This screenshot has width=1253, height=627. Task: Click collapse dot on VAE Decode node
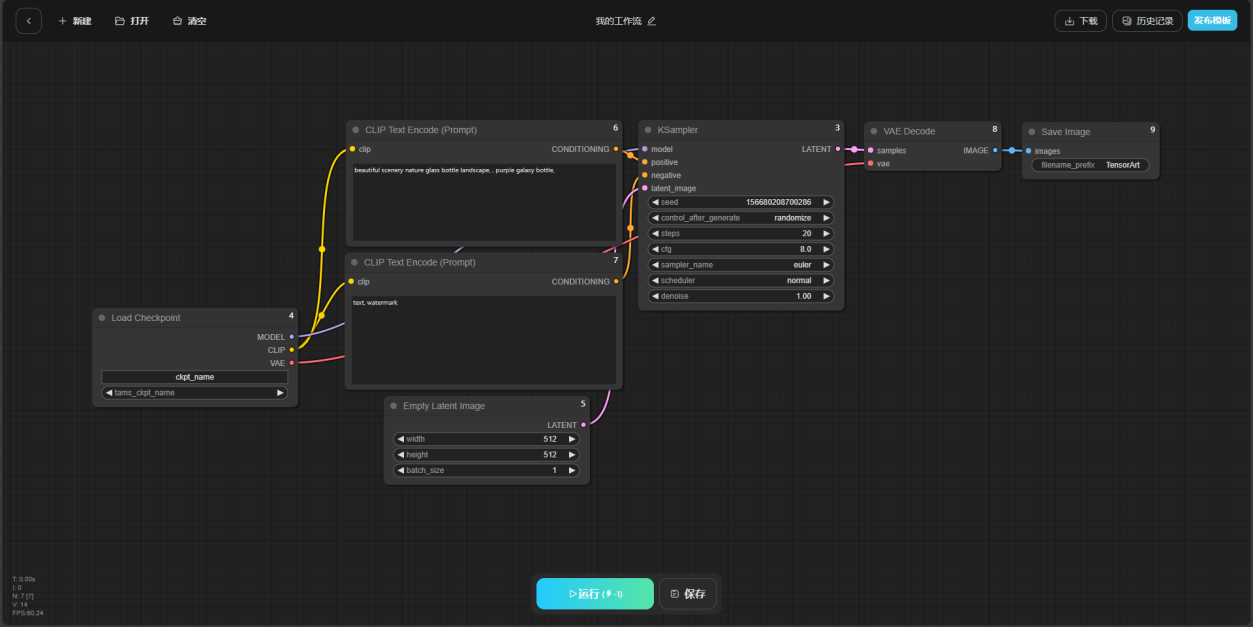[873, 131]
